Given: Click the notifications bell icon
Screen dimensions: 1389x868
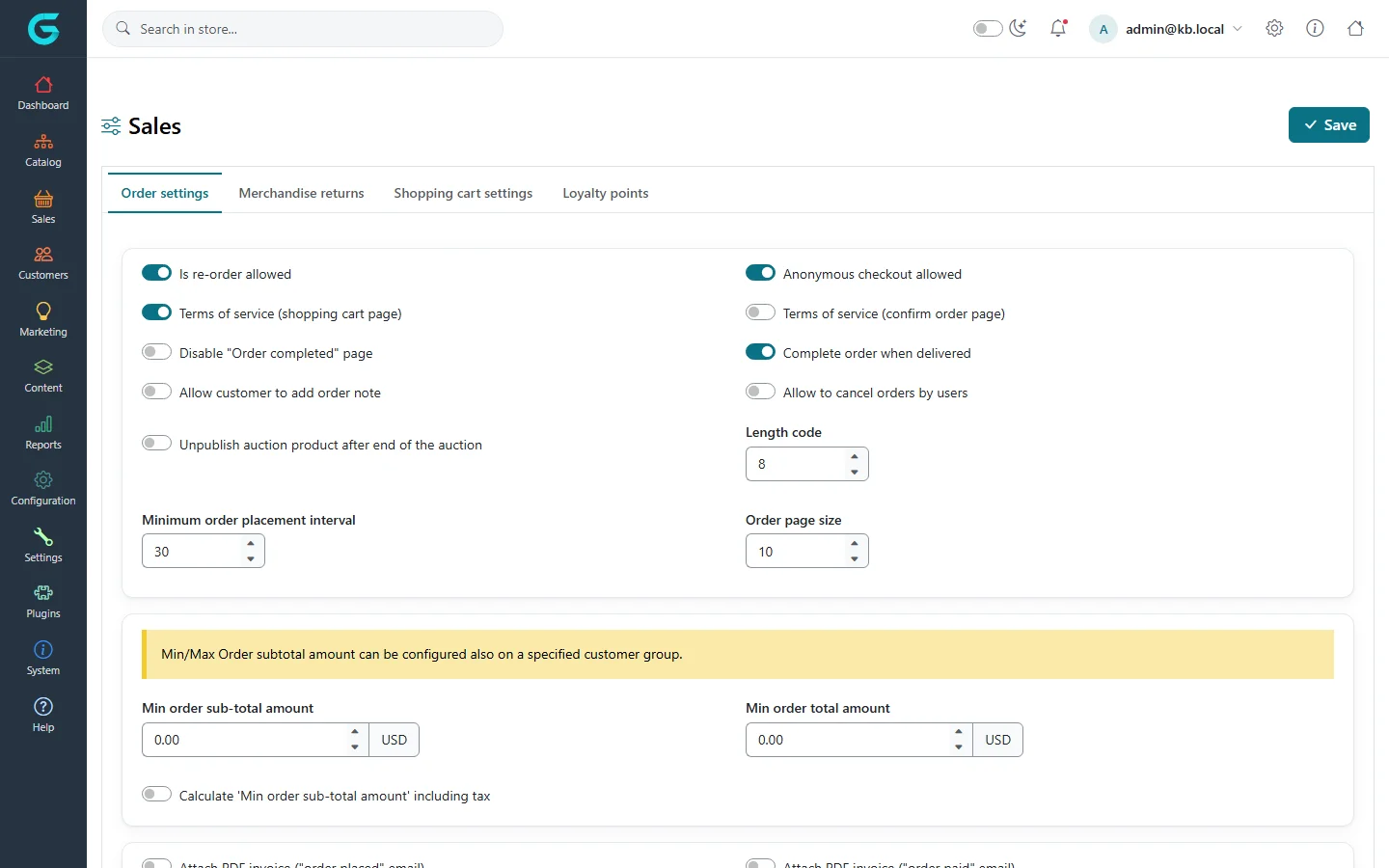Looking at the screenshot, I should click(x=1058, y=29).
